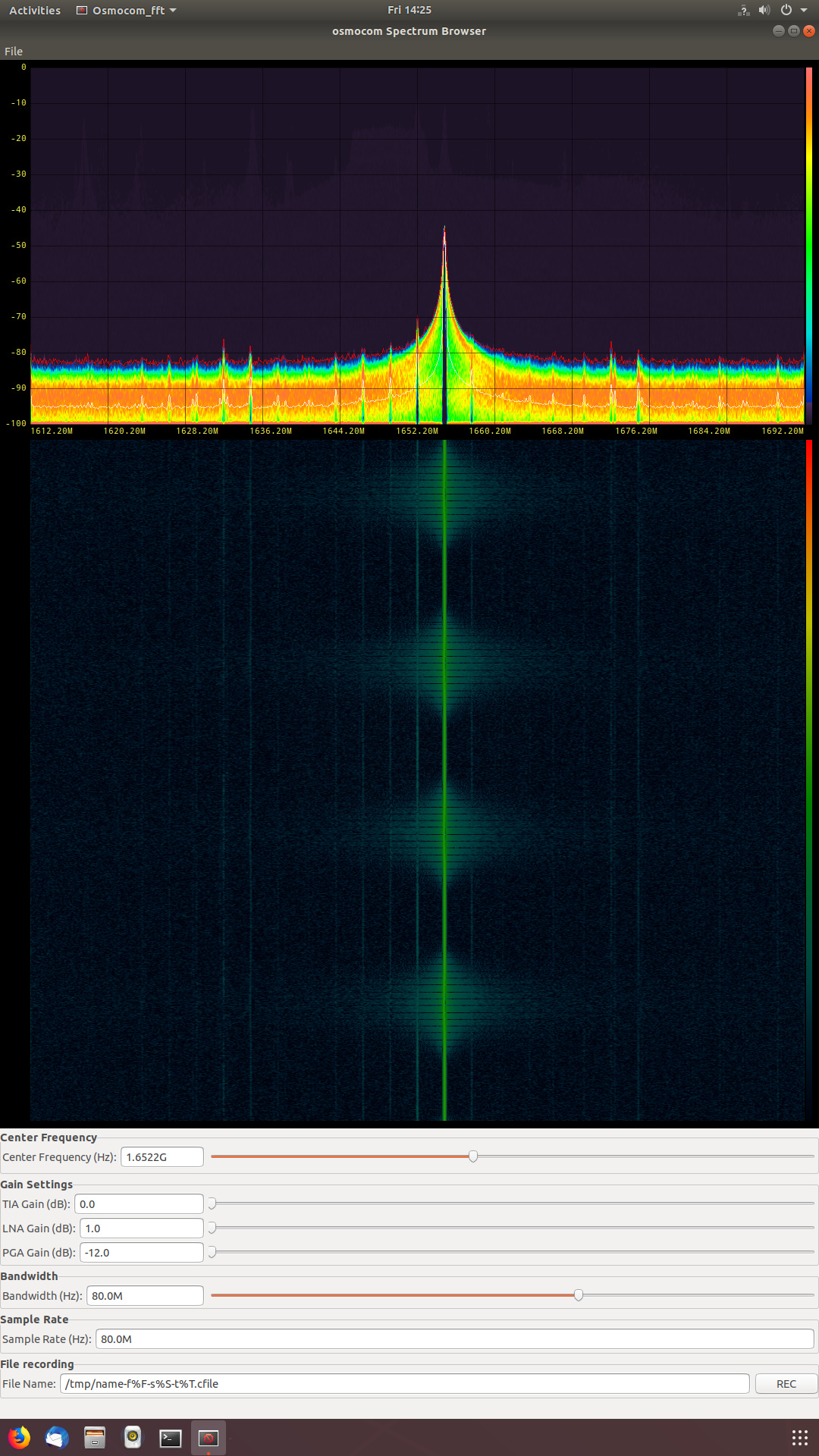
Task: Open the Files manager from the dock
Action: (x=95, y=1437)
